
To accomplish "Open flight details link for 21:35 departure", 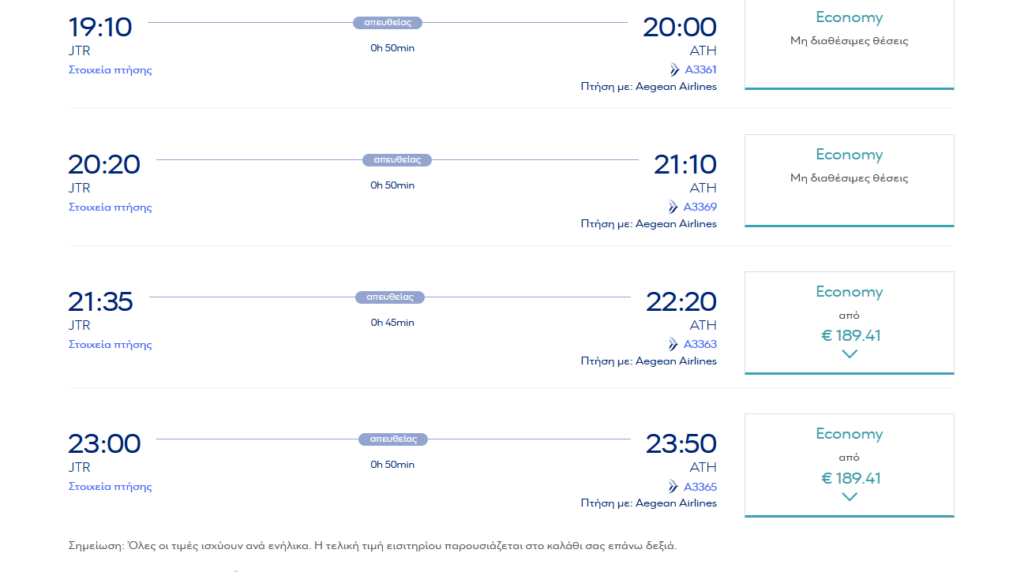I will coord(110,344).
